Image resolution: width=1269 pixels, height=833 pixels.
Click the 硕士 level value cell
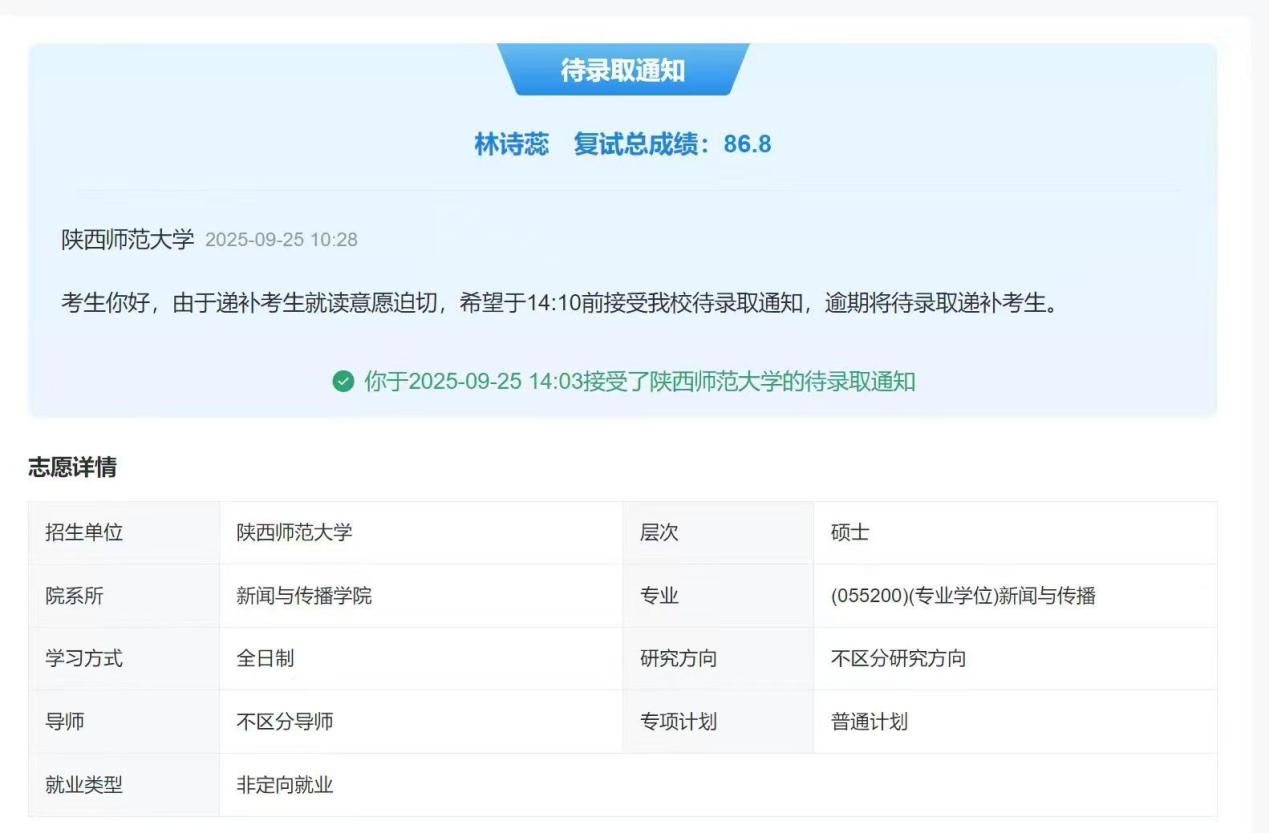pyautogui.click(x=850, y=533)
